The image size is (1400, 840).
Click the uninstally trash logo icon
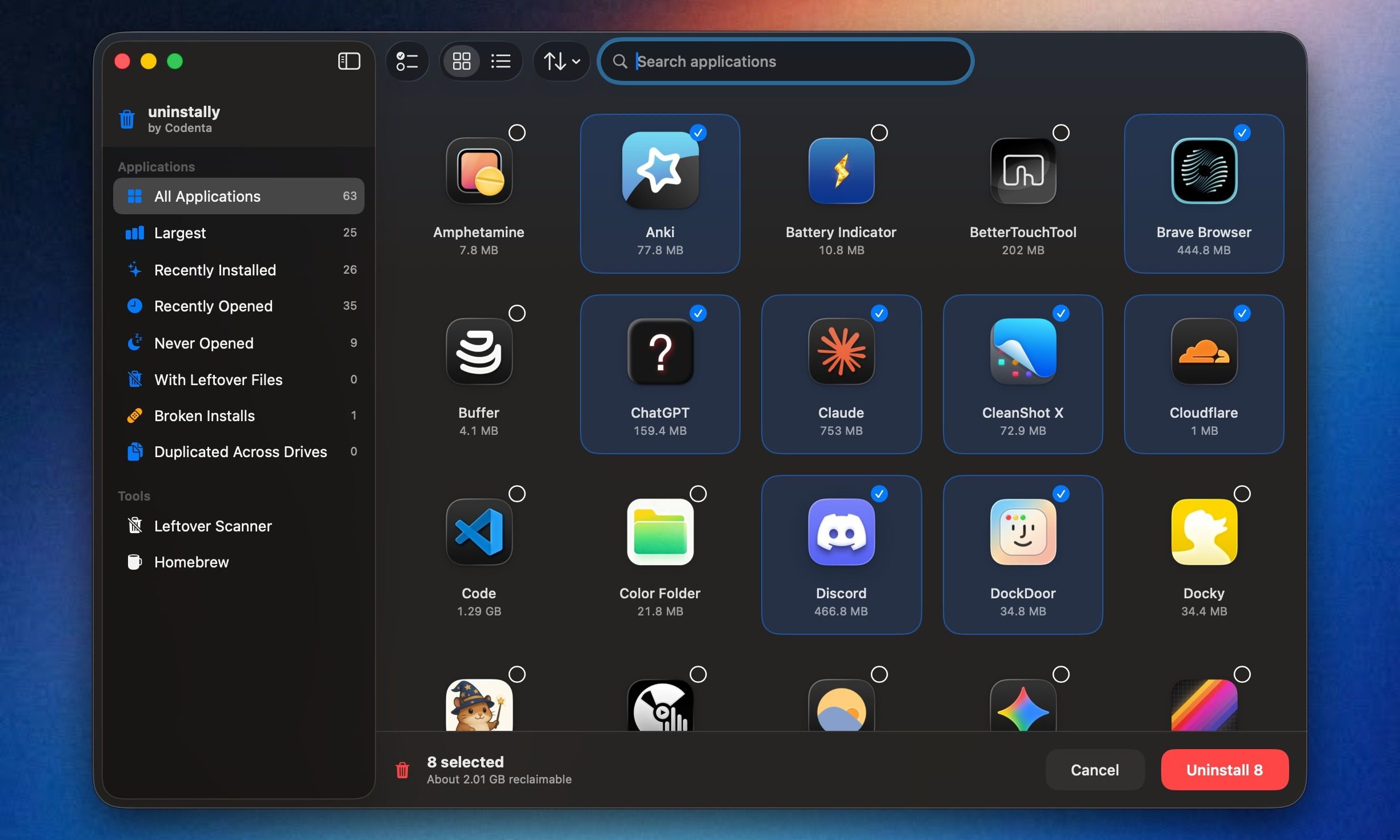[127, 119]
